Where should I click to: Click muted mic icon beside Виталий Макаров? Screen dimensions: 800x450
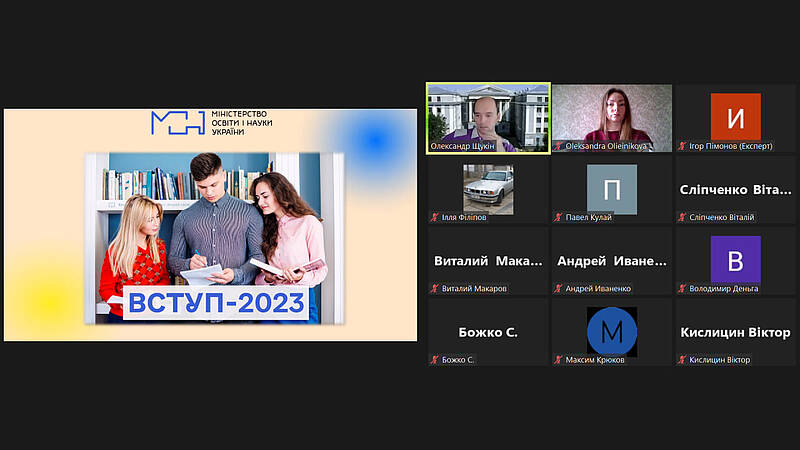[x=435, y=289]
